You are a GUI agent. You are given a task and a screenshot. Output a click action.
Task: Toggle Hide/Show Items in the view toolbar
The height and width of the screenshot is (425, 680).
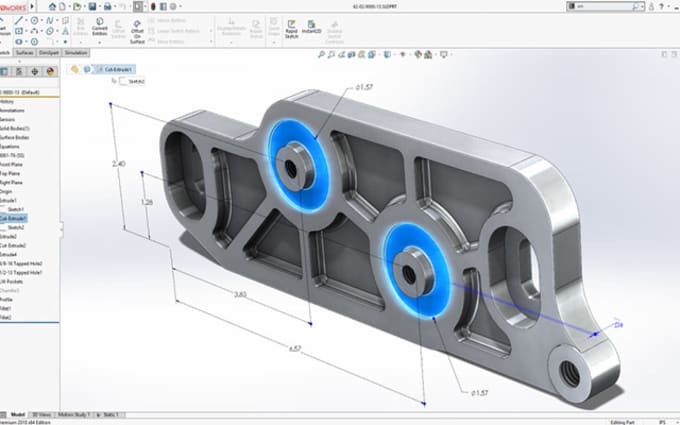click(x=403, y=55)
